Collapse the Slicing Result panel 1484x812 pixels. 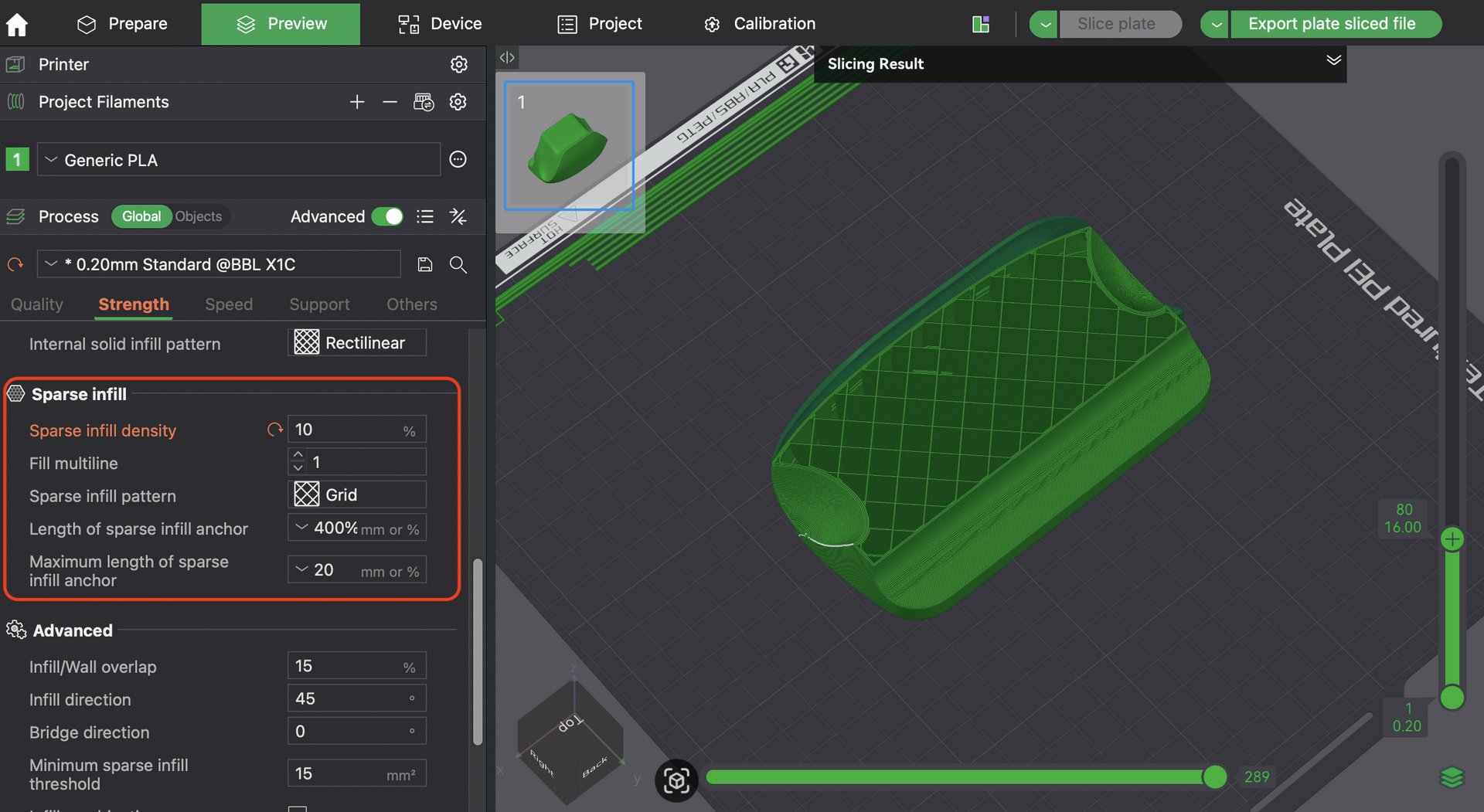tap(1333, 60)
